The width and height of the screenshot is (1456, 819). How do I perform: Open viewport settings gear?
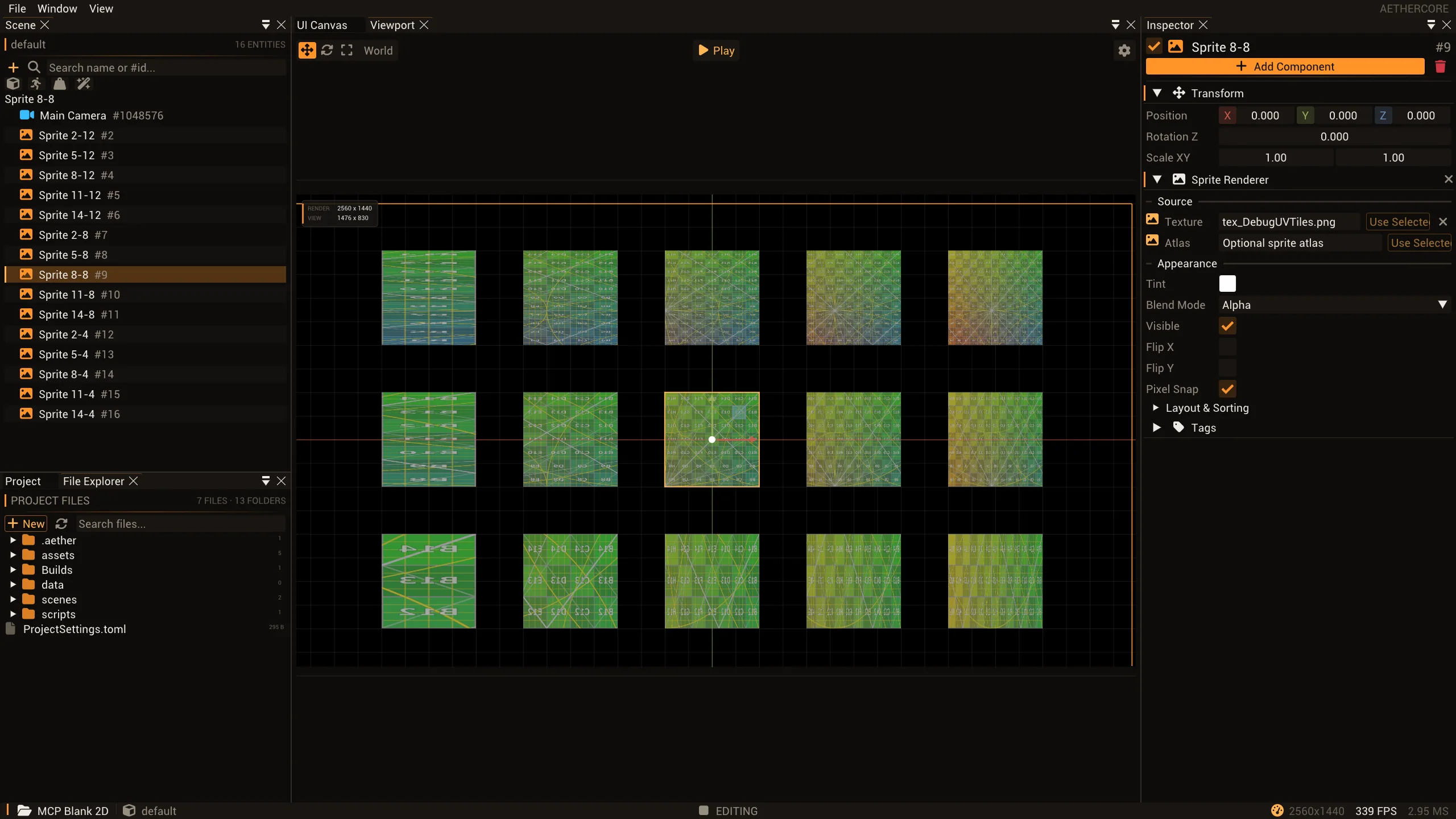click(x=1124, y=51)
